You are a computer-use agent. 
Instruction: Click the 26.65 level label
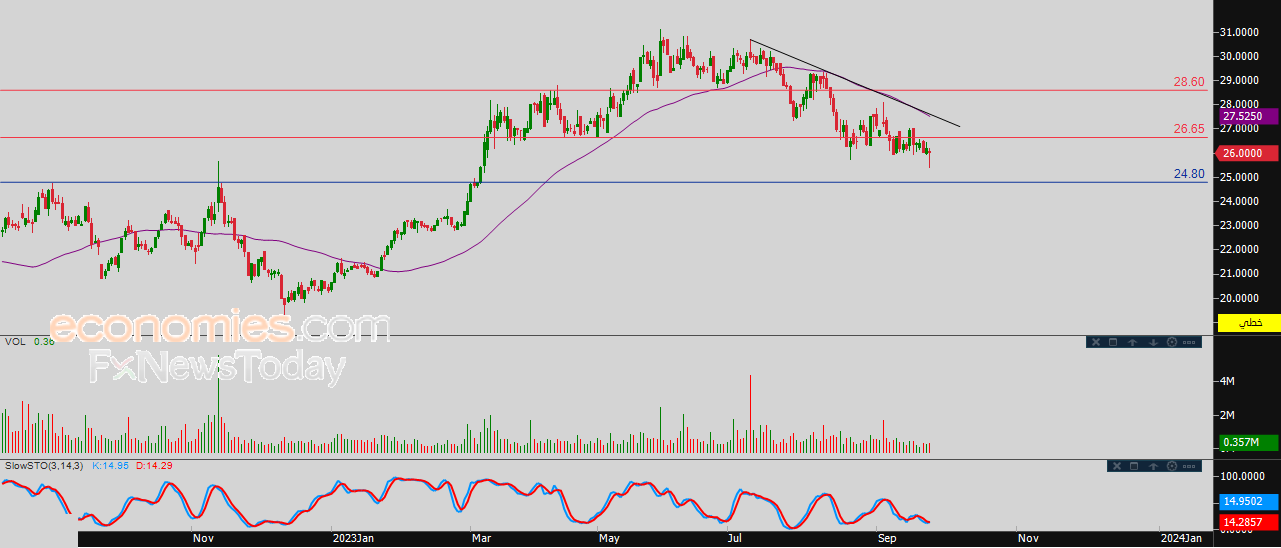point(1189,129)
